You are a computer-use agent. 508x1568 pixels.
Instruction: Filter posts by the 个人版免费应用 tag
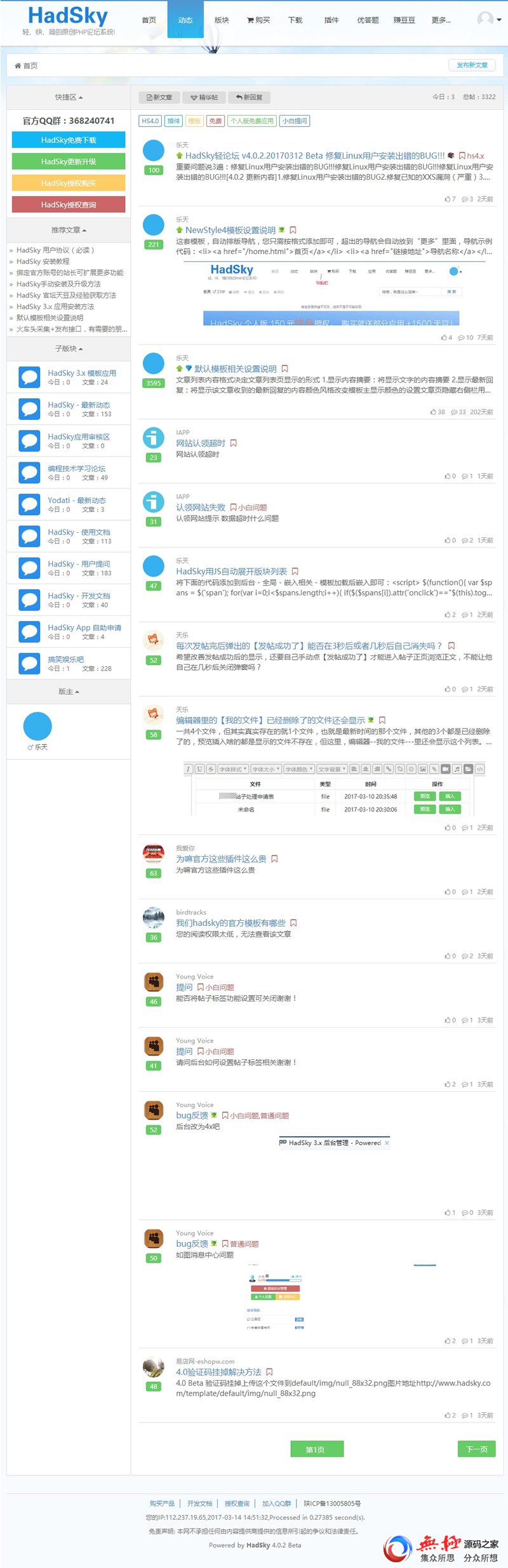click(252, 121)
